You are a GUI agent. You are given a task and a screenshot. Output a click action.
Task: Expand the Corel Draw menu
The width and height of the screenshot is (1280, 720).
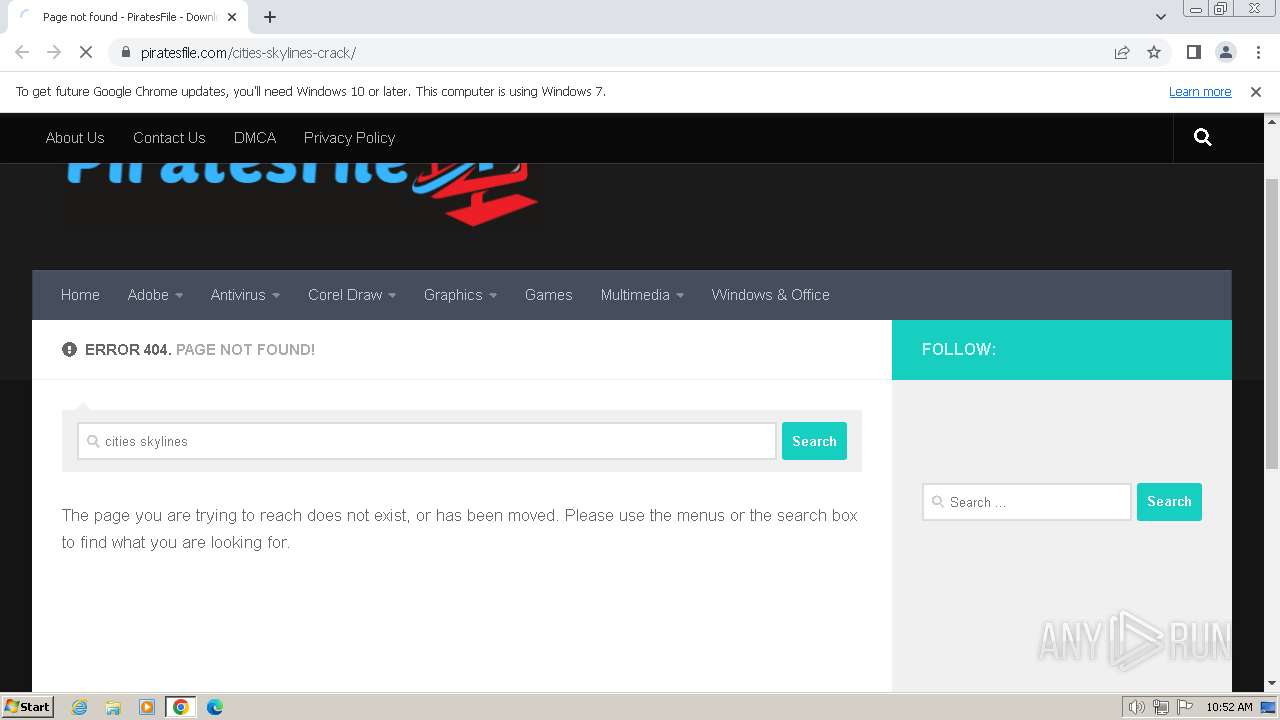(352, 295)
